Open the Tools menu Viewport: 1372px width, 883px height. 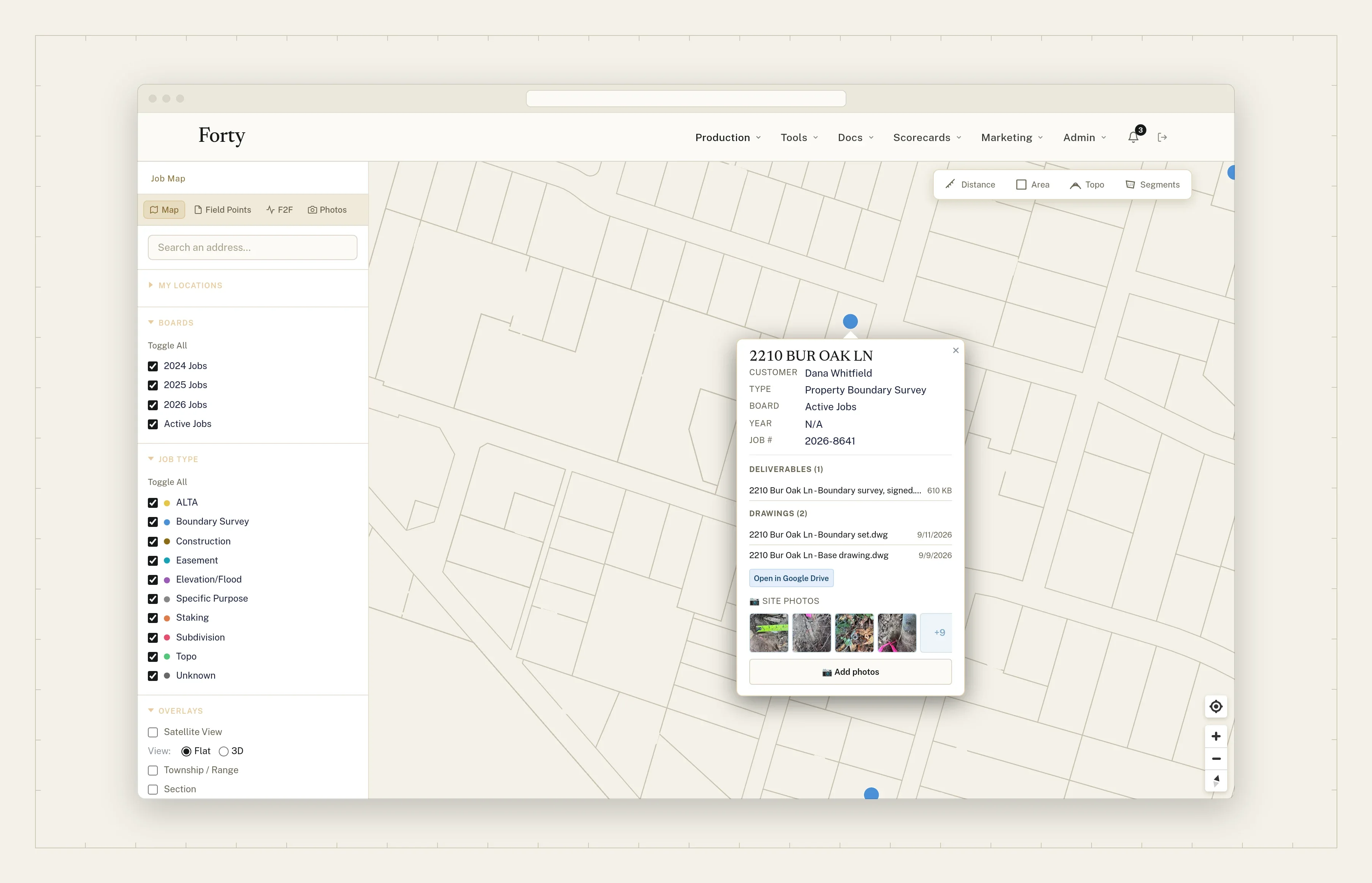coord(799,138)
